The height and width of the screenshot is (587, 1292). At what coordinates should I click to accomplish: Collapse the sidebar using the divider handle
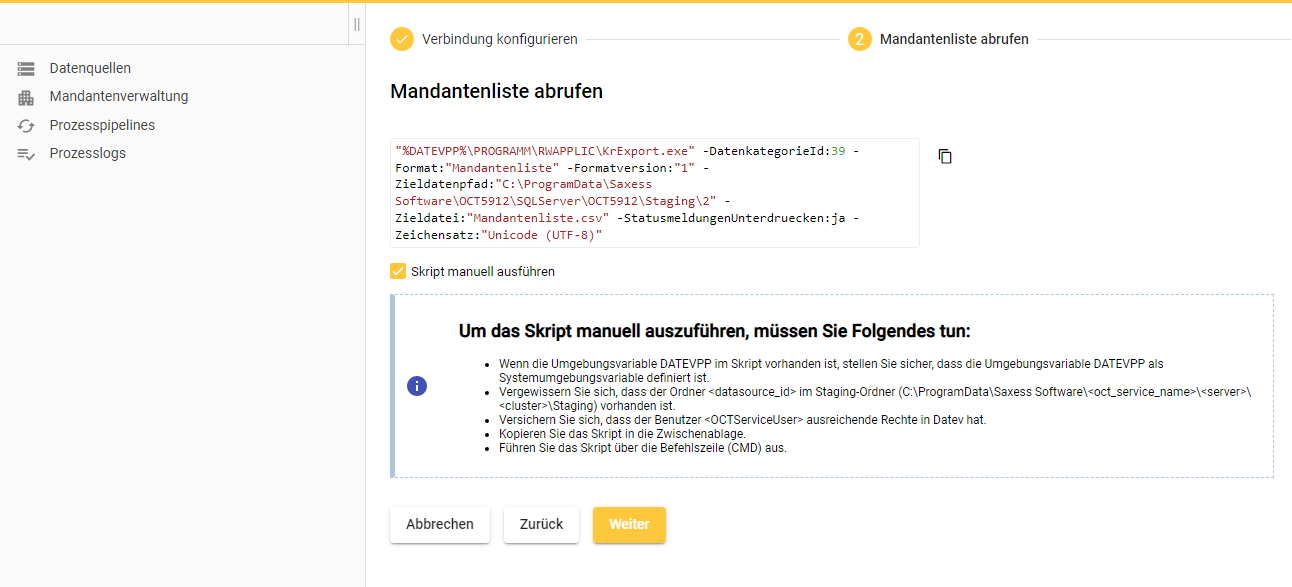(356, 24)
